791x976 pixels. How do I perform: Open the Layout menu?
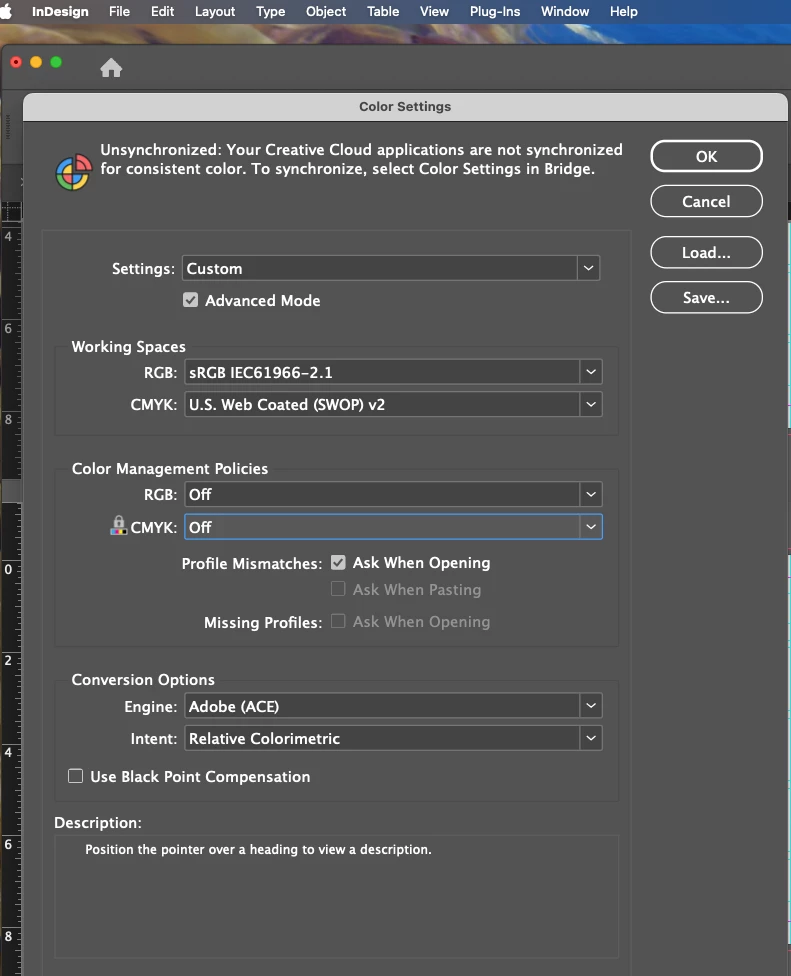(215, 11)
